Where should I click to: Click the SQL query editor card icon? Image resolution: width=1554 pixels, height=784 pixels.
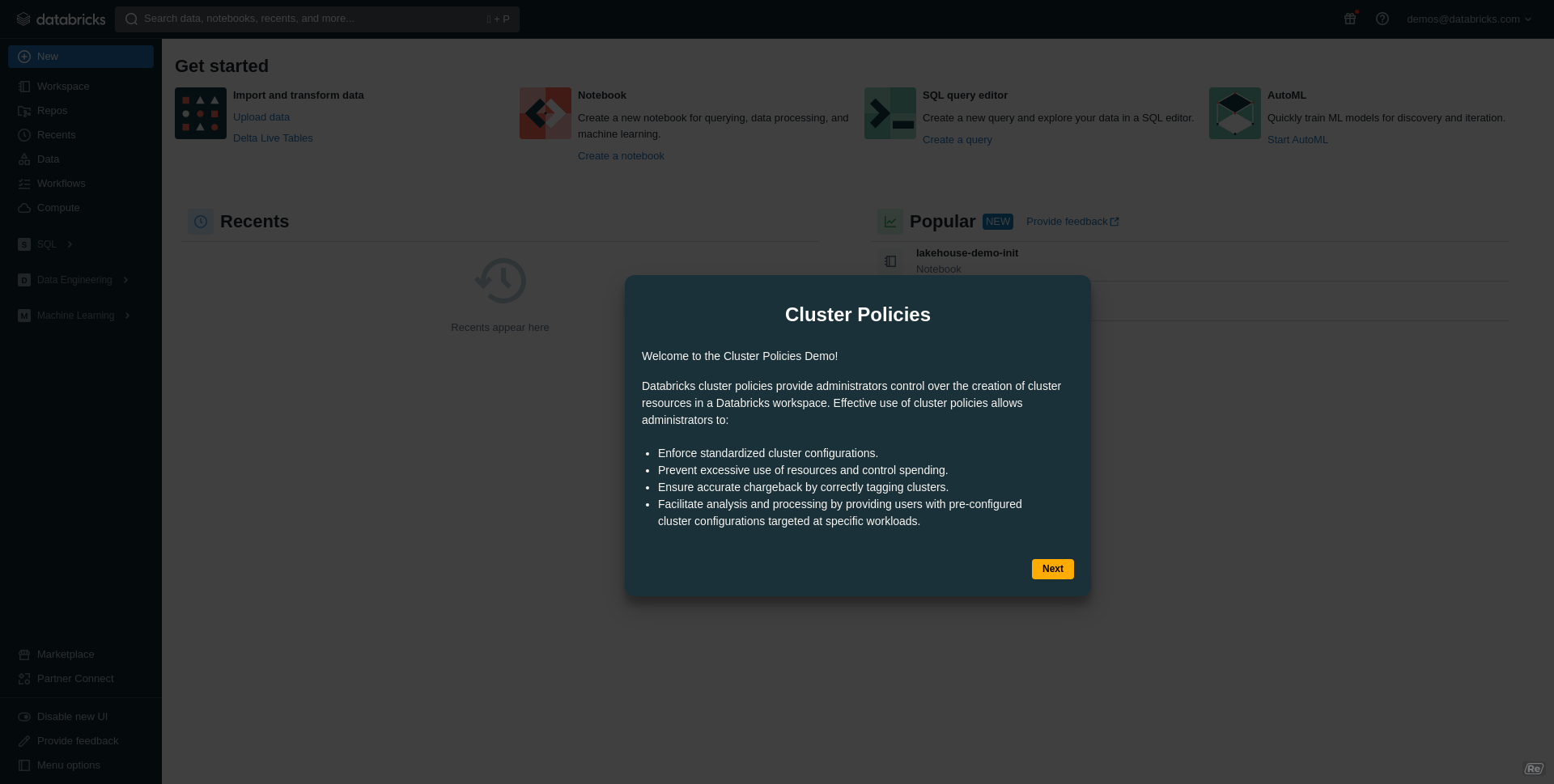[889, 113]
